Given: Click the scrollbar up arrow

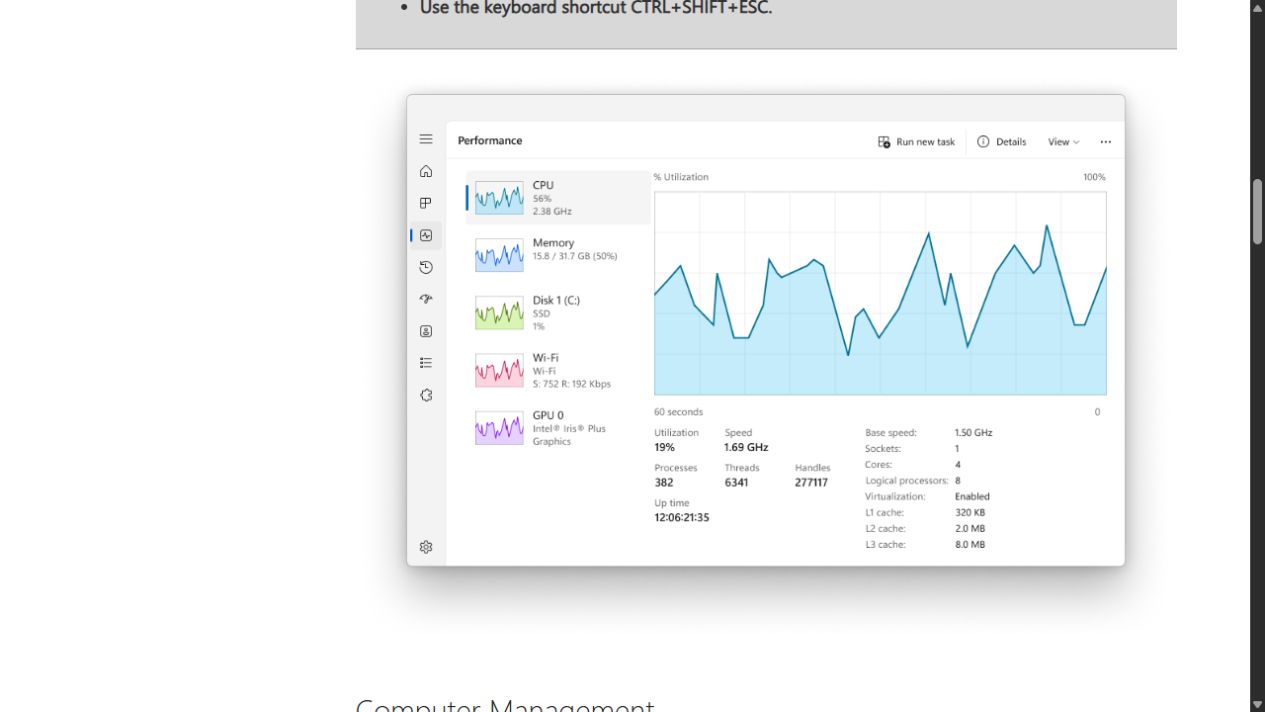Looking at the screenshot, I should [x=1257, y=8].
